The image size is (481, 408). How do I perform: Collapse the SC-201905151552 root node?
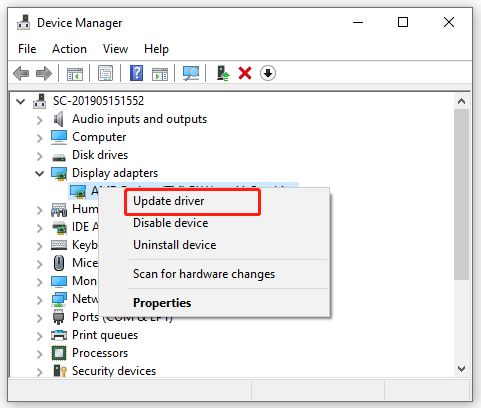pos(21,101)
